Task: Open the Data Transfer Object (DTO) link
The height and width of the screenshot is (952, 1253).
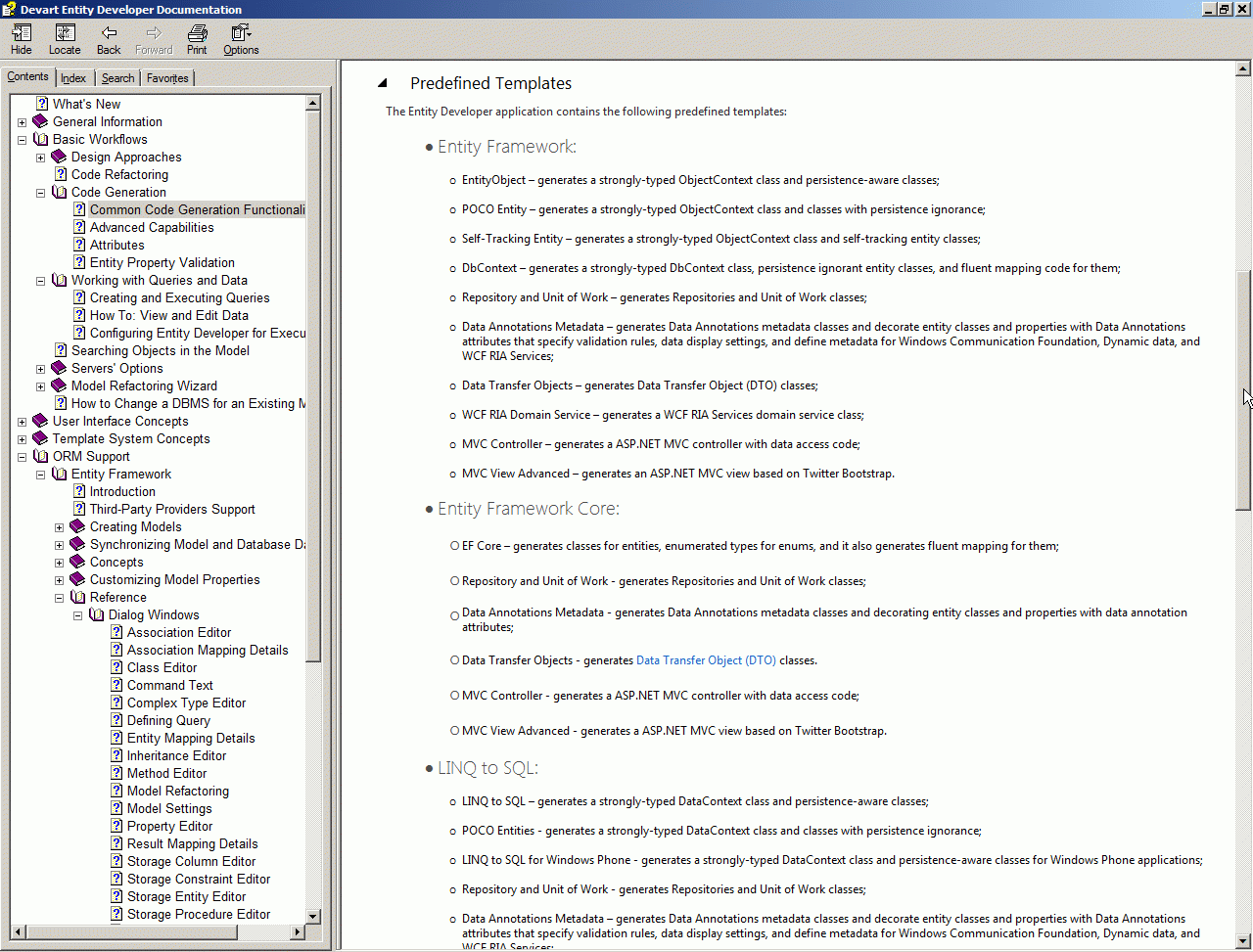Action: pos(706,660)
